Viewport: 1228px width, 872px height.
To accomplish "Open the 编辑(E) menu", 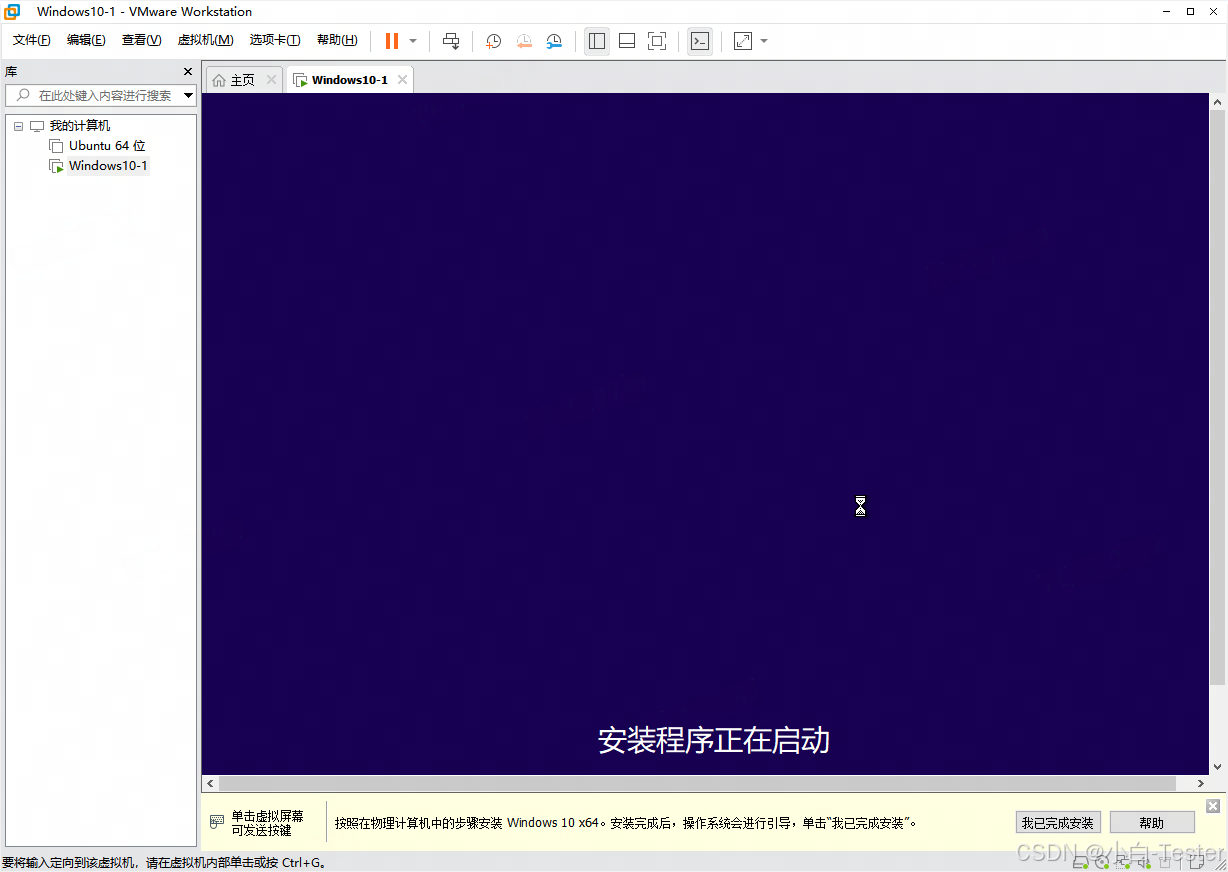I will pos(86,40).
